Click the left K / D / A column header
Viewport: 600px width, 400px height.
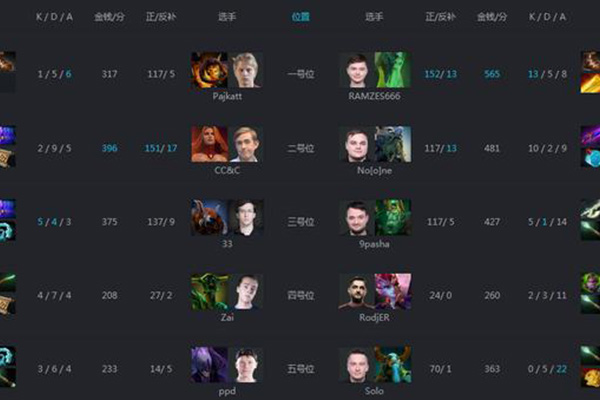[54, 17]
